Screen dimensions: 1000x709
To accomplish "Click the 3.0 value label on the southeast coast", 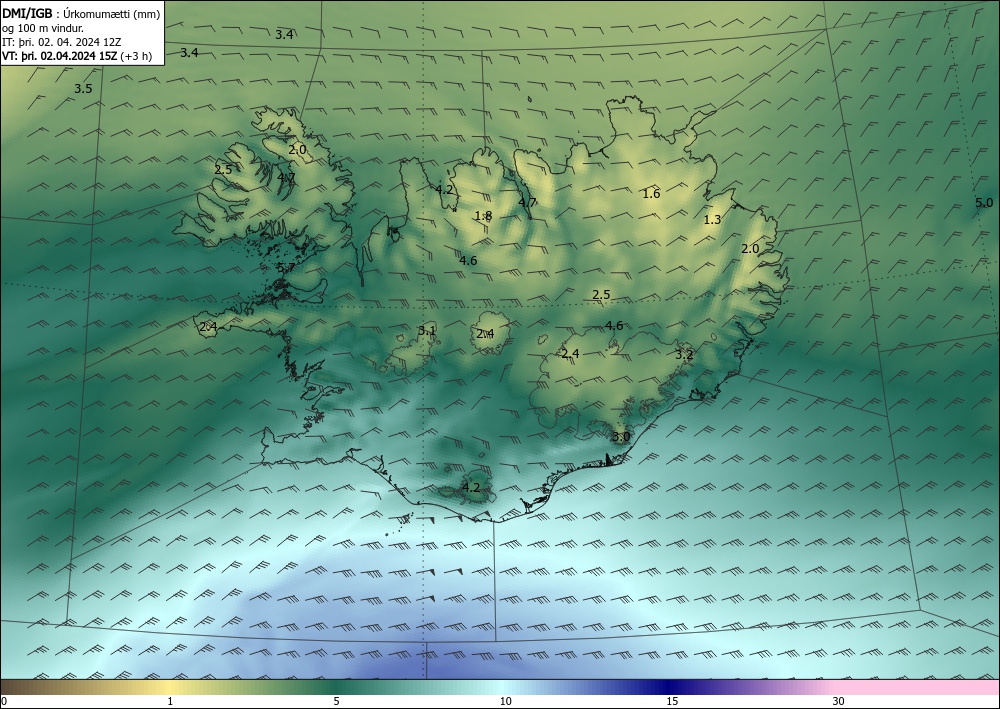I will pyautogui.click(x=621, y=437).
